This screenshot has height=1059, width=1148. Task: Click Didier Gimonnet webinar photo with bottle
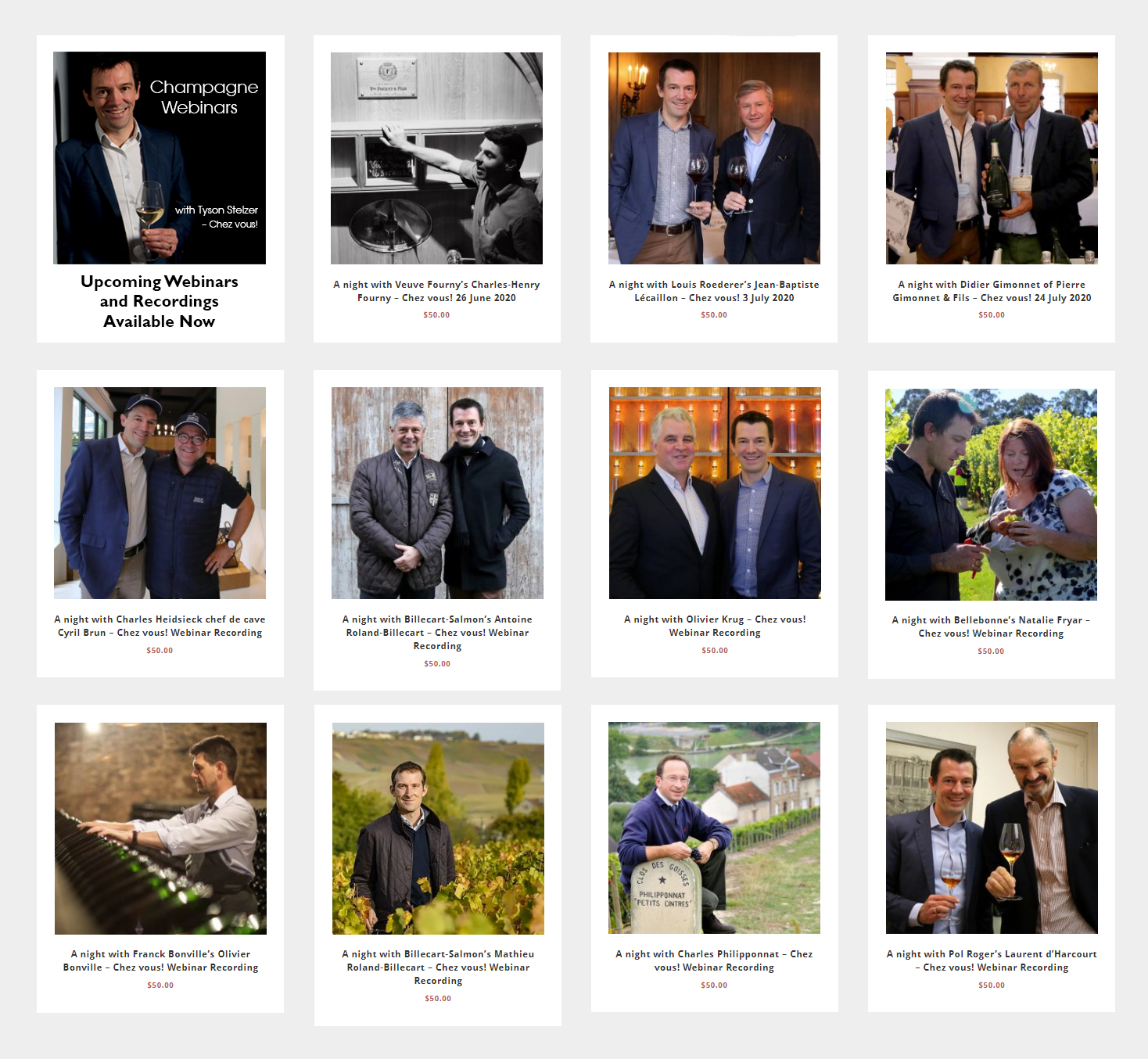point(992,158)
